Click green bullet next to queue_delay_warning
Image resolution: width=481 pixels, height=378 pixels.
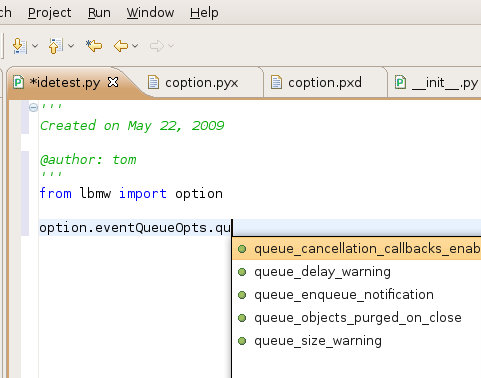(x=242, y=272)
